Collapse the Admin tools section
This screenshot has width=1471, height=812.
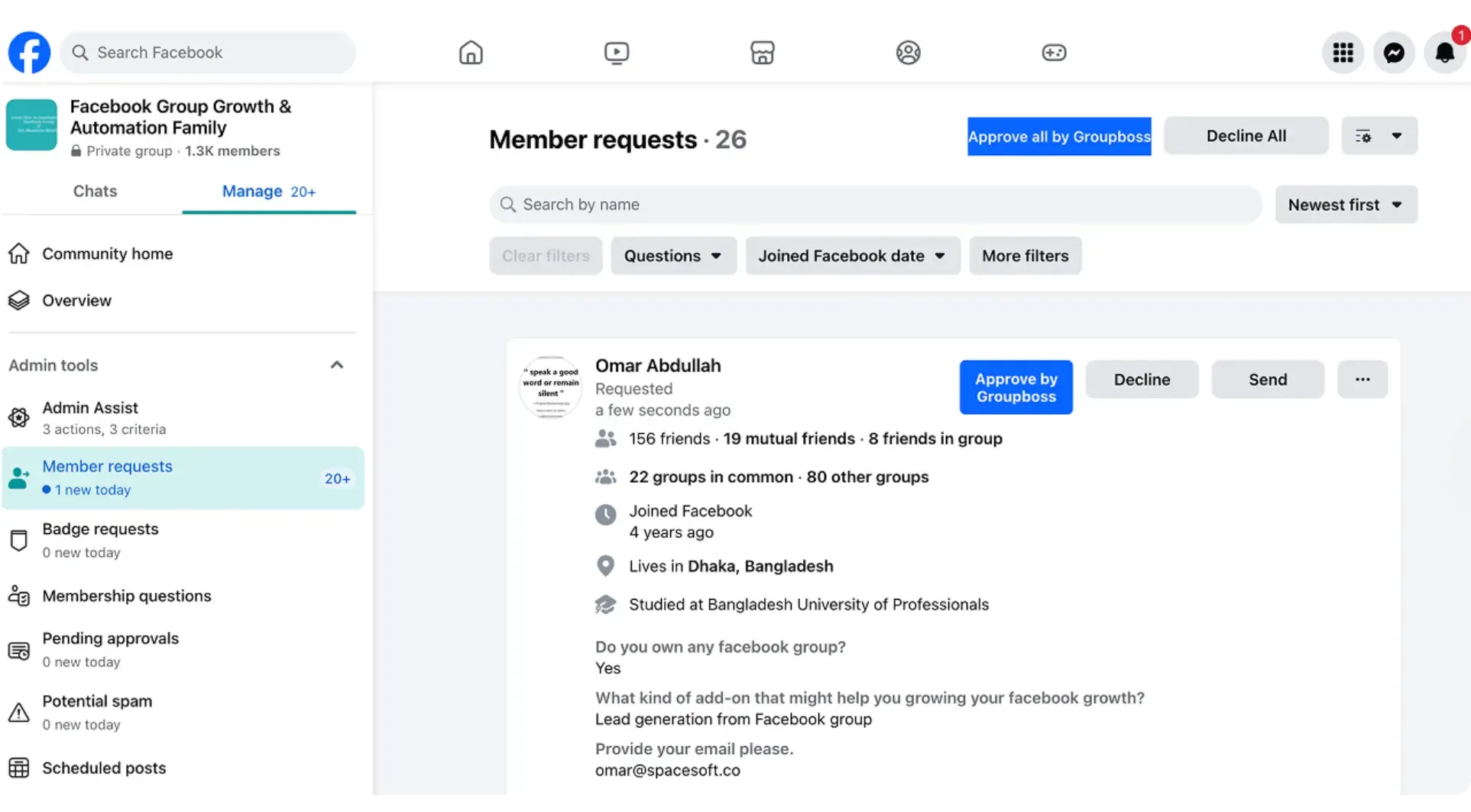(x=337, y=365)
